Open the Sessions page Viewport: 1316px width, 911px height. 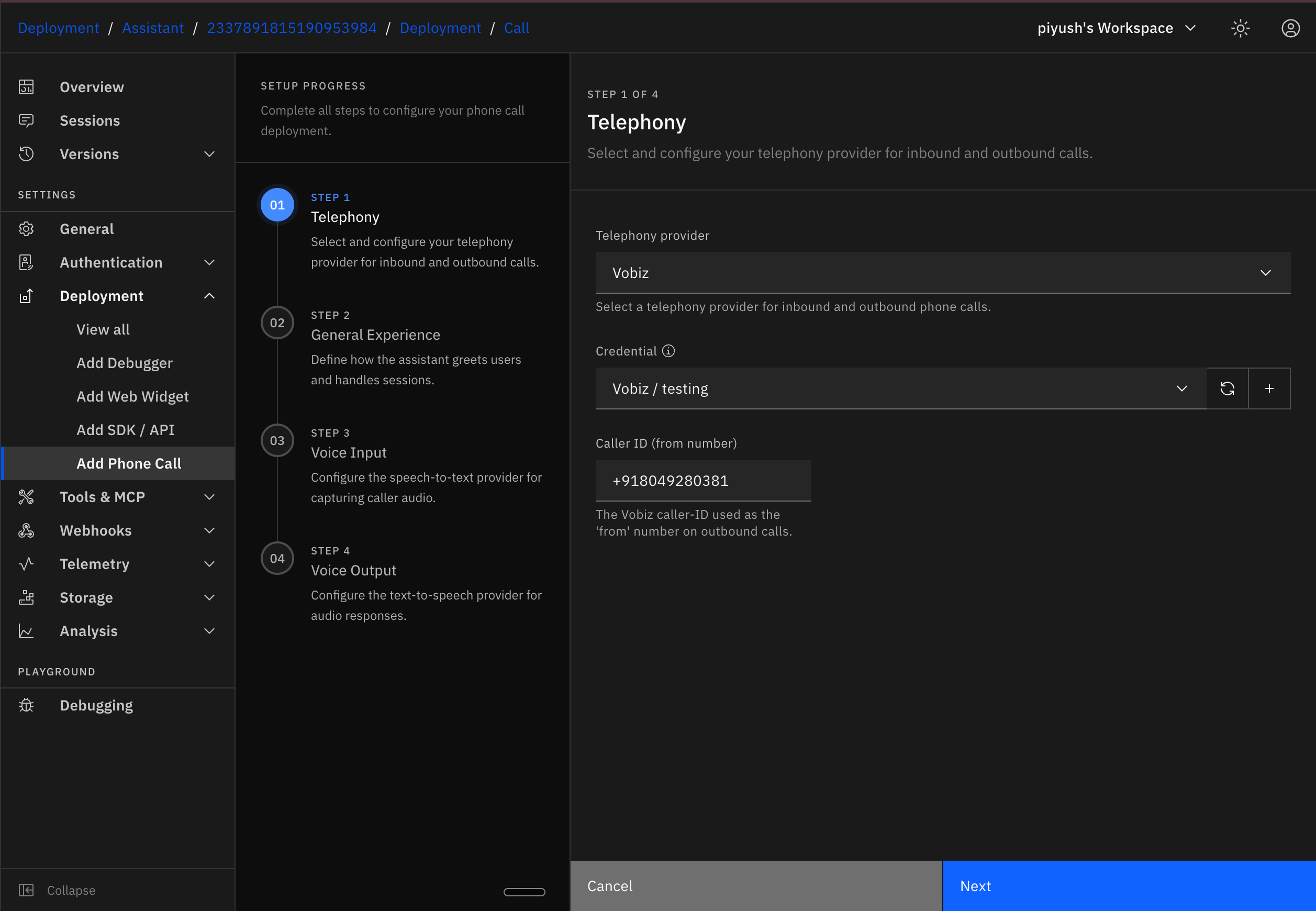pos(118,120)
